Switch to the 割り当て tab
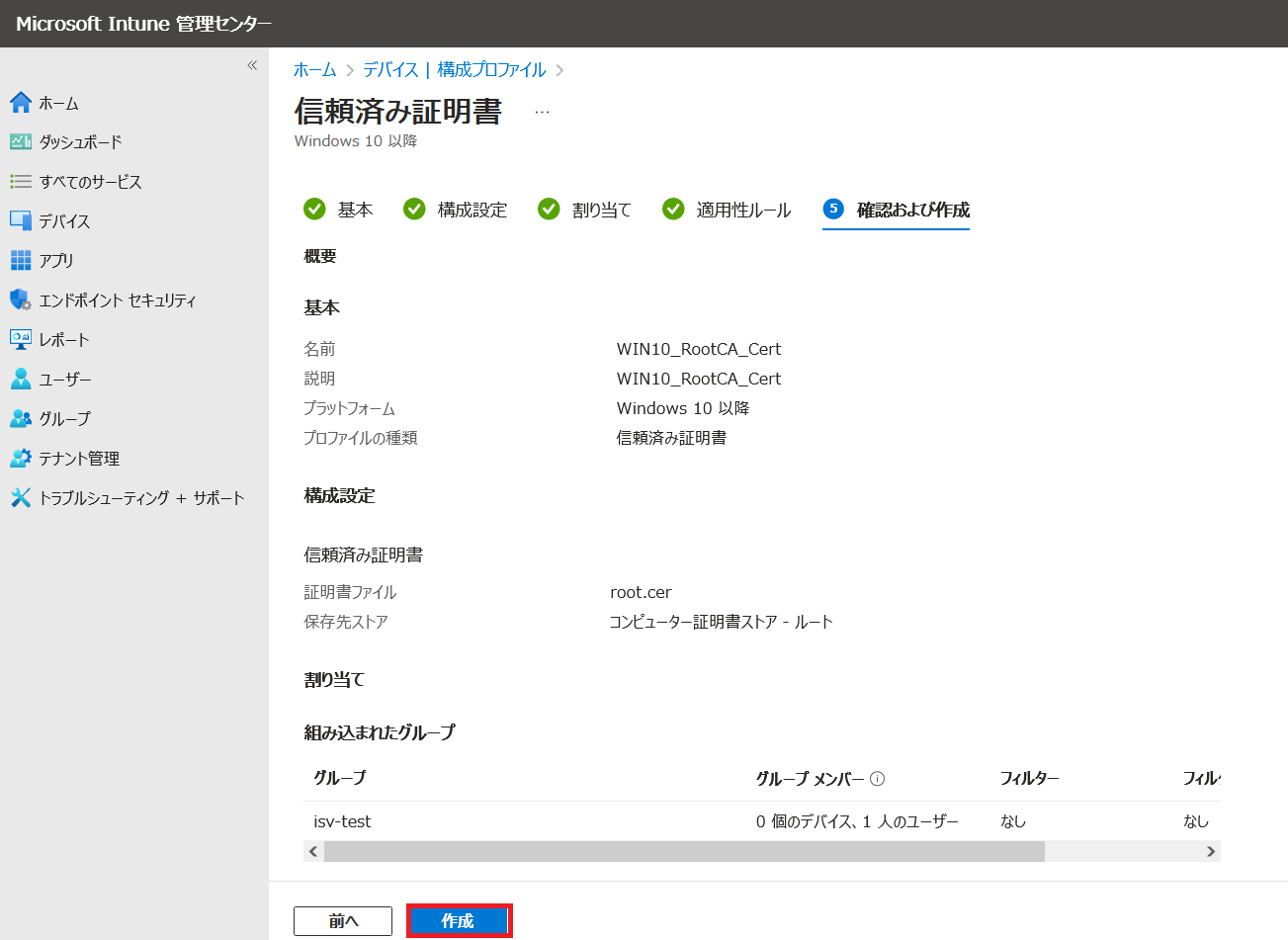 point(584,210)
